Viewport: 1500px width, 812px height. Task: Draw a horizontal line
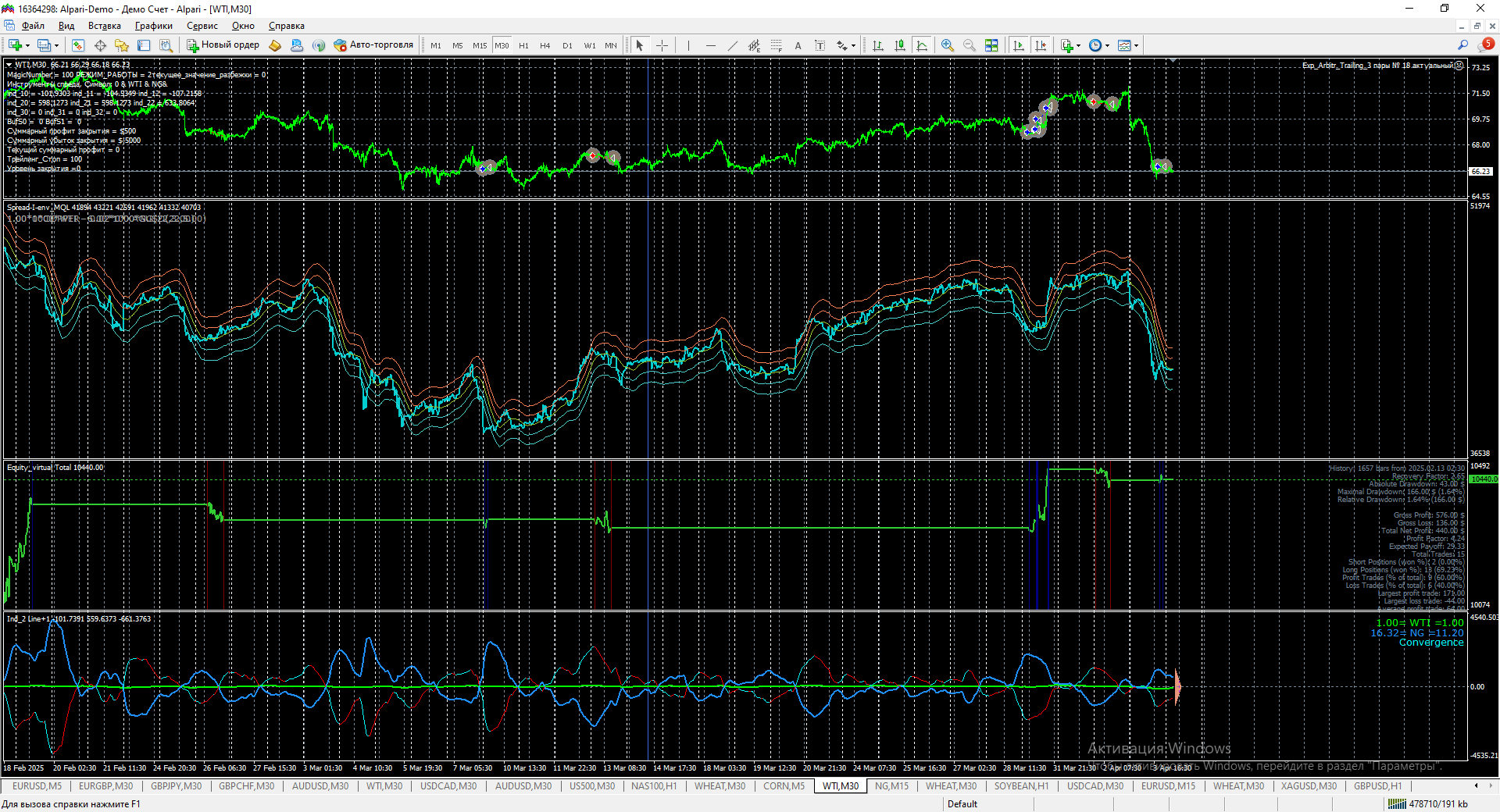(710, 45)
